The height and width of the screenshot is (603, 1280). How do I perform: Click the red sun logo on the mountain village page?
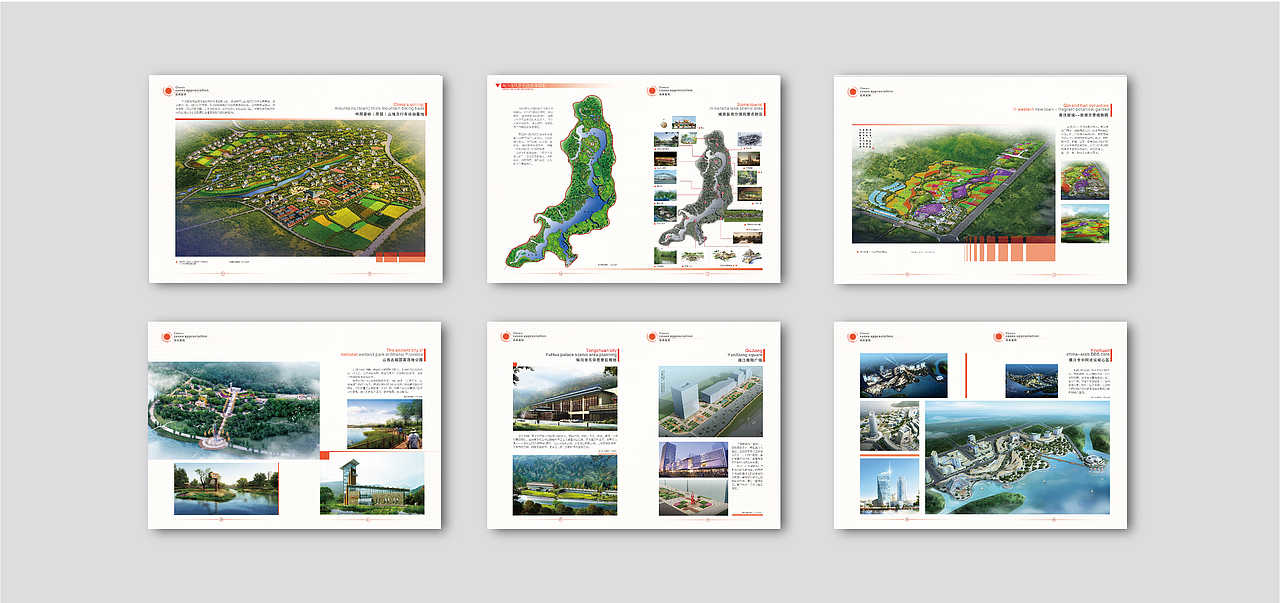[167, 90]
